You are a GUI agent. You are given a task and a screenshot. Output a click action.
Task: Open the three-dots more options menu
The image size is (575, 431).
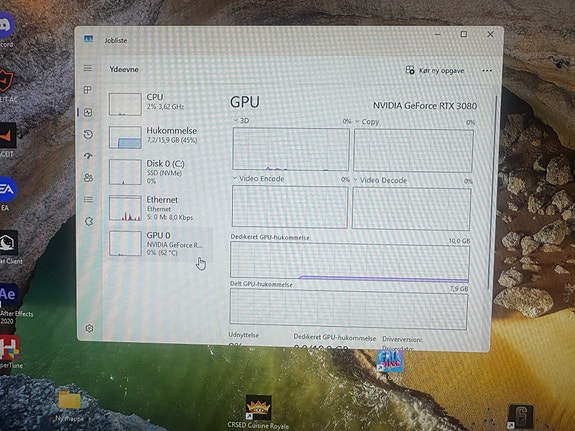487,71
